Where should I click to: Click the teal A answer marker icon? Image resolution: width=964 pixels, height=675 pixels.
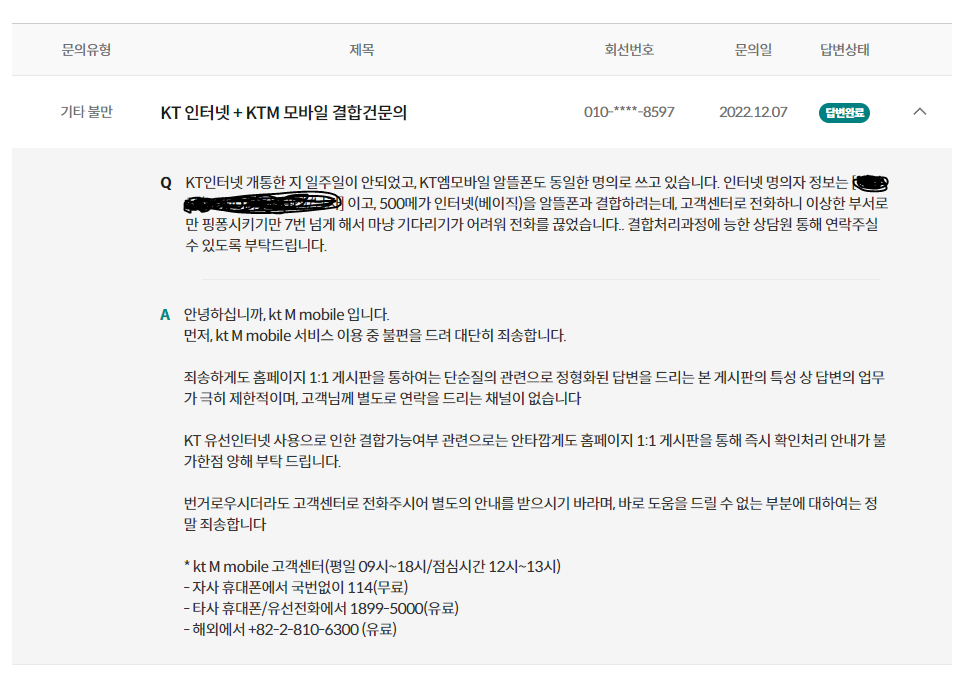click(x=166, y=314)
